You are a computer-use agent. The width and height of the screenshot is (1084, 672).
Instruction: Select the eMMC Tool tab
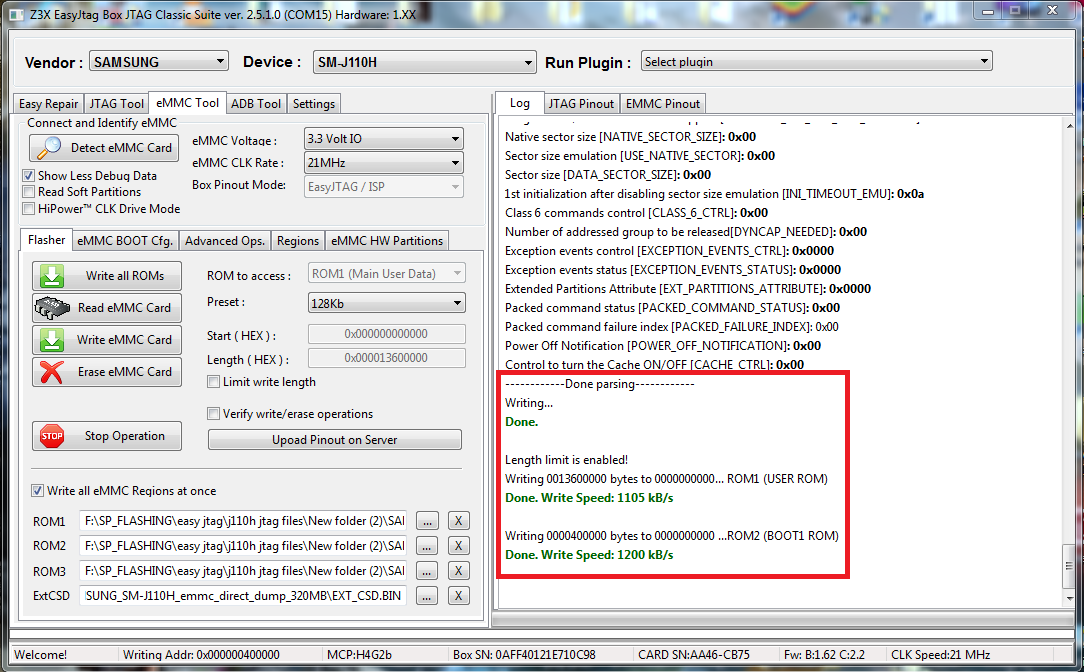pos(187,102)
